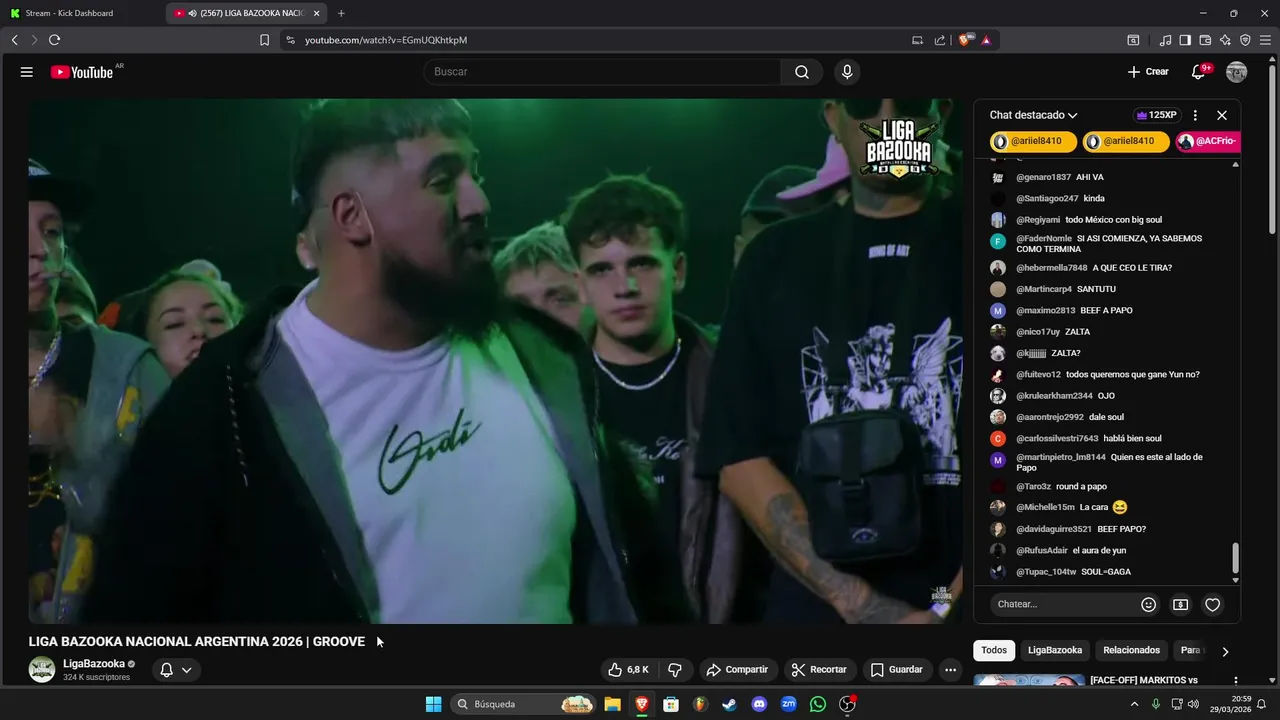Click the @ACFrio pinned chat chip

tap(1208, 141)
